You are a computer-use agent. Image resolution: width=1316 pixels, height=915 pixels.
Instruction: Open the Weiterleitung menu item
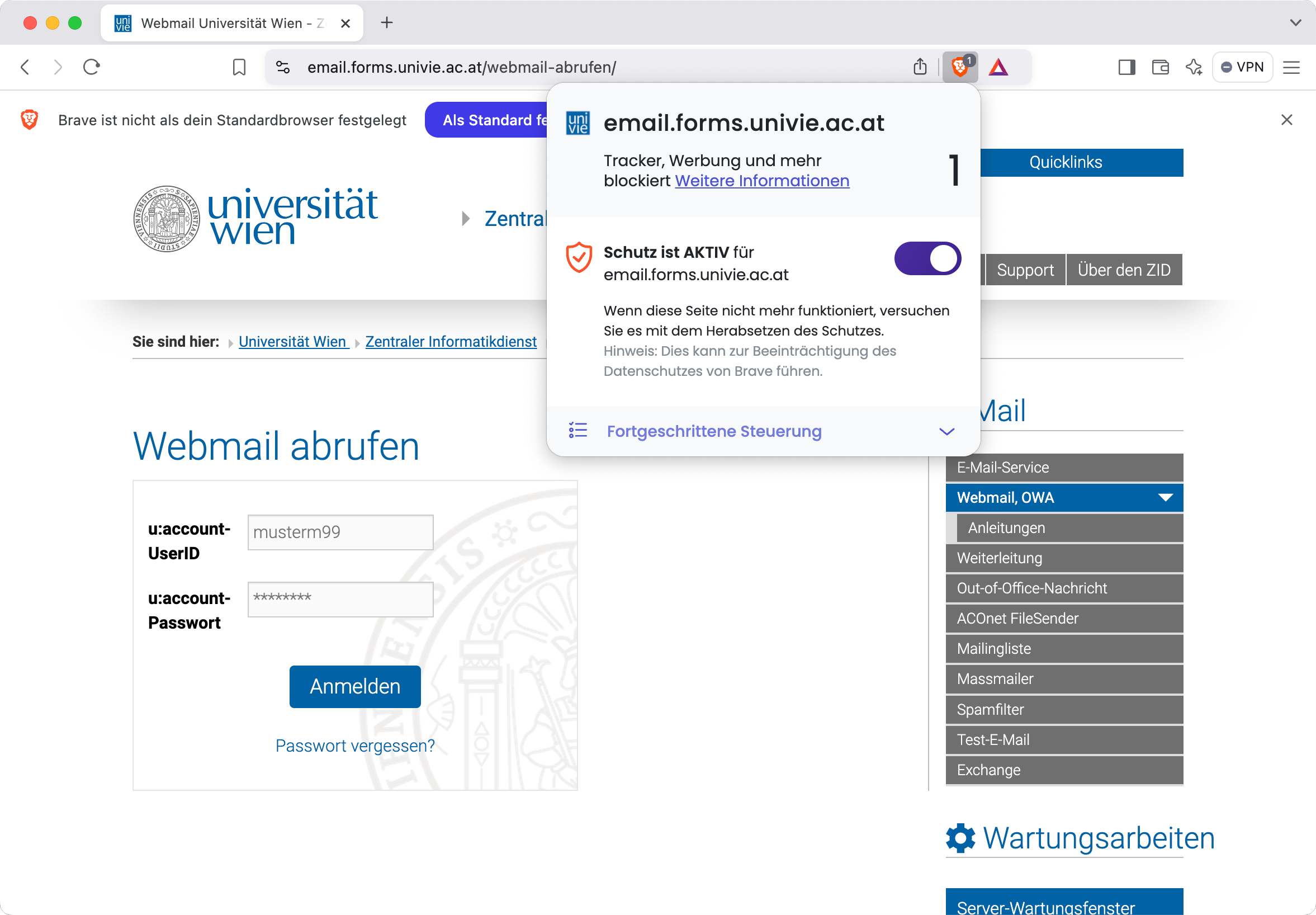pos(1064,558)
